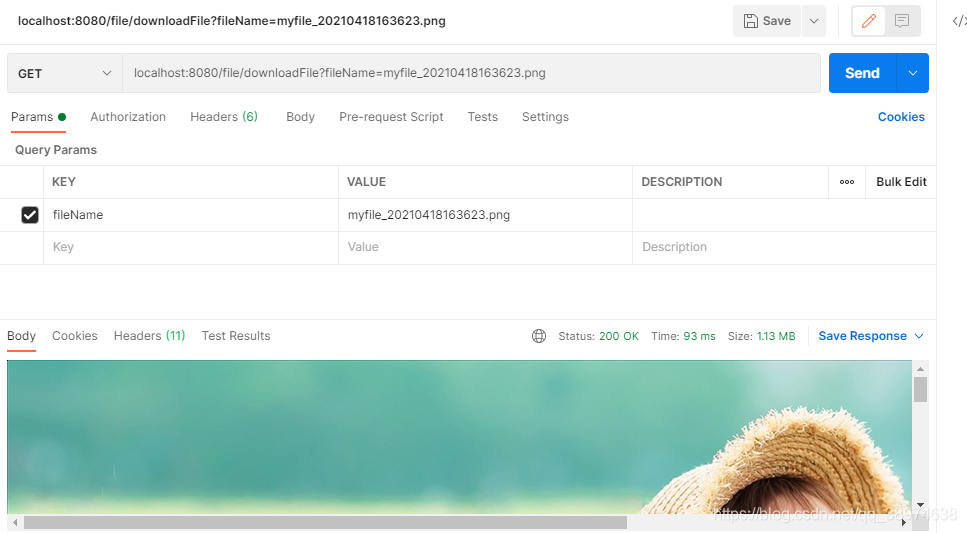This screenshot has width=967, height=533.
Task: Open the Tests tab
Action: (482, 117)
